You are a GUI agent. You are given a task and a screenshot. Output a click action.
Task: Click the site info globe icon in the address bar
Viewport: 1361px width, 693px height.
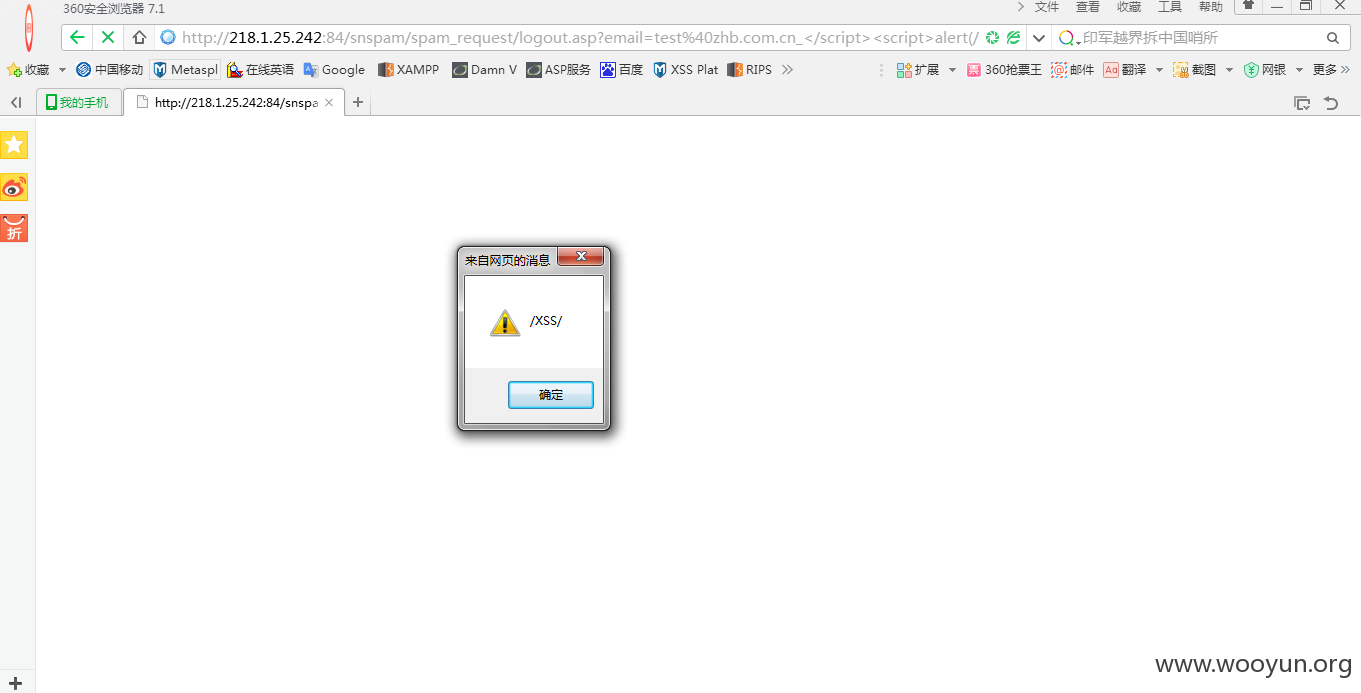coord(168,38)
